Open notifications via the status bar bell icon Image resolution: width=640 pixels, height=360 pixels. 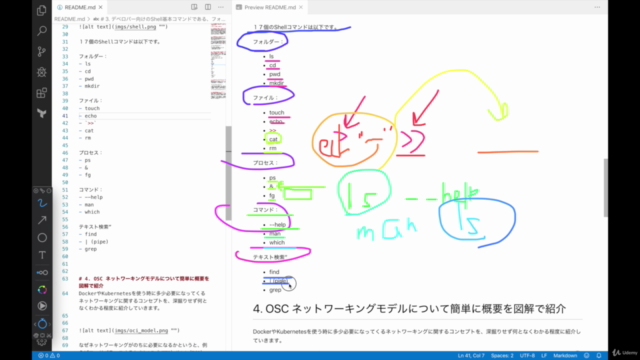pos(599,356)
